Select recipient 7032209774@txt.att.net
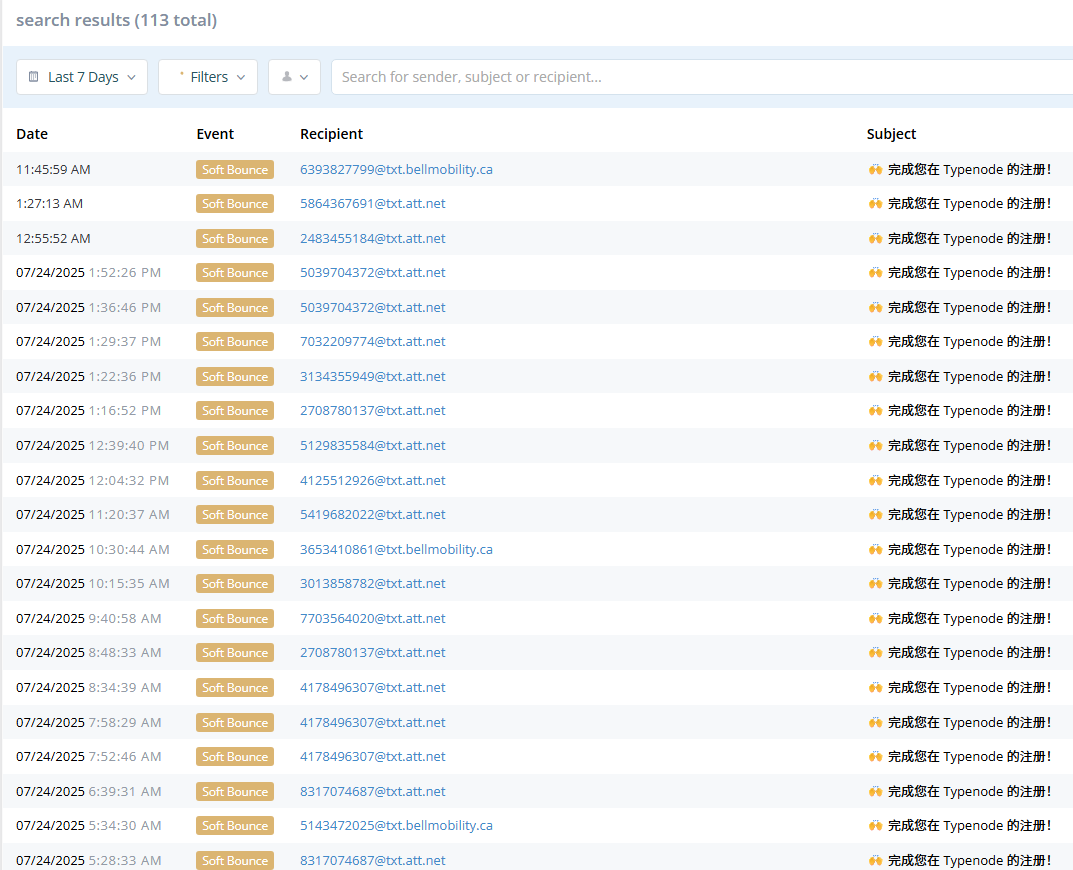The height and width of the screenshot is (870, 1073). point(372,341)
